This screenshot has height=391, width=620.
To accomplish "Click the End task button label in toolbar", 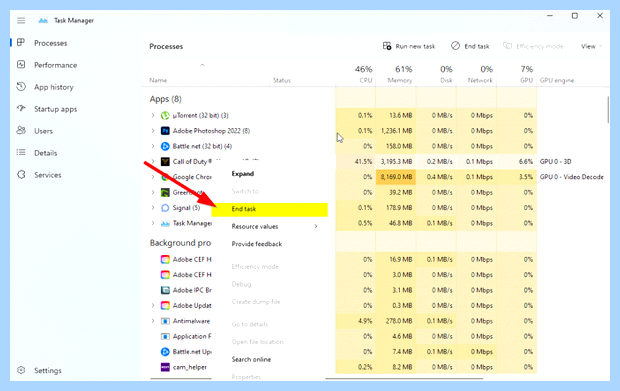I will (476, 47).
